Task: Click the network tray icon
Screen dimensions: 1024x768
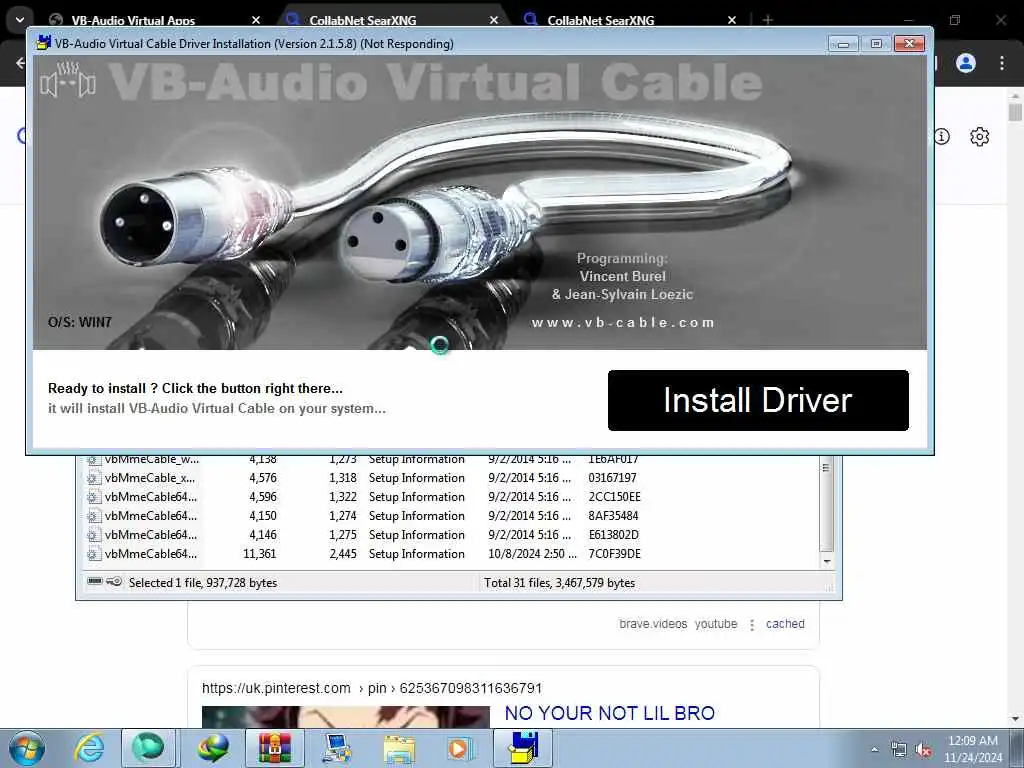Action: tap(899, 750)
